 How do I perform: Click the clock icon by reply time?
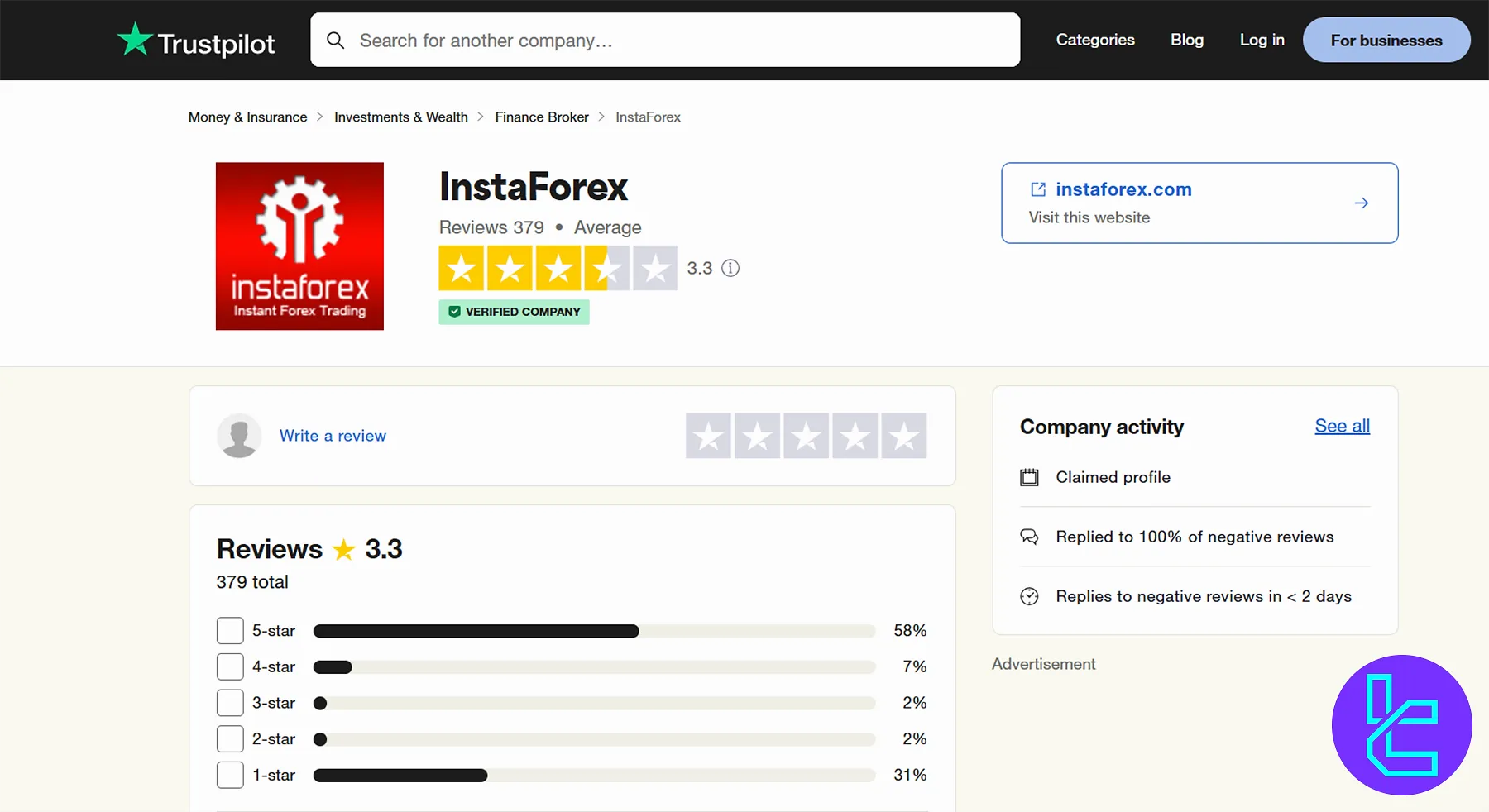tap(1029, 596)
